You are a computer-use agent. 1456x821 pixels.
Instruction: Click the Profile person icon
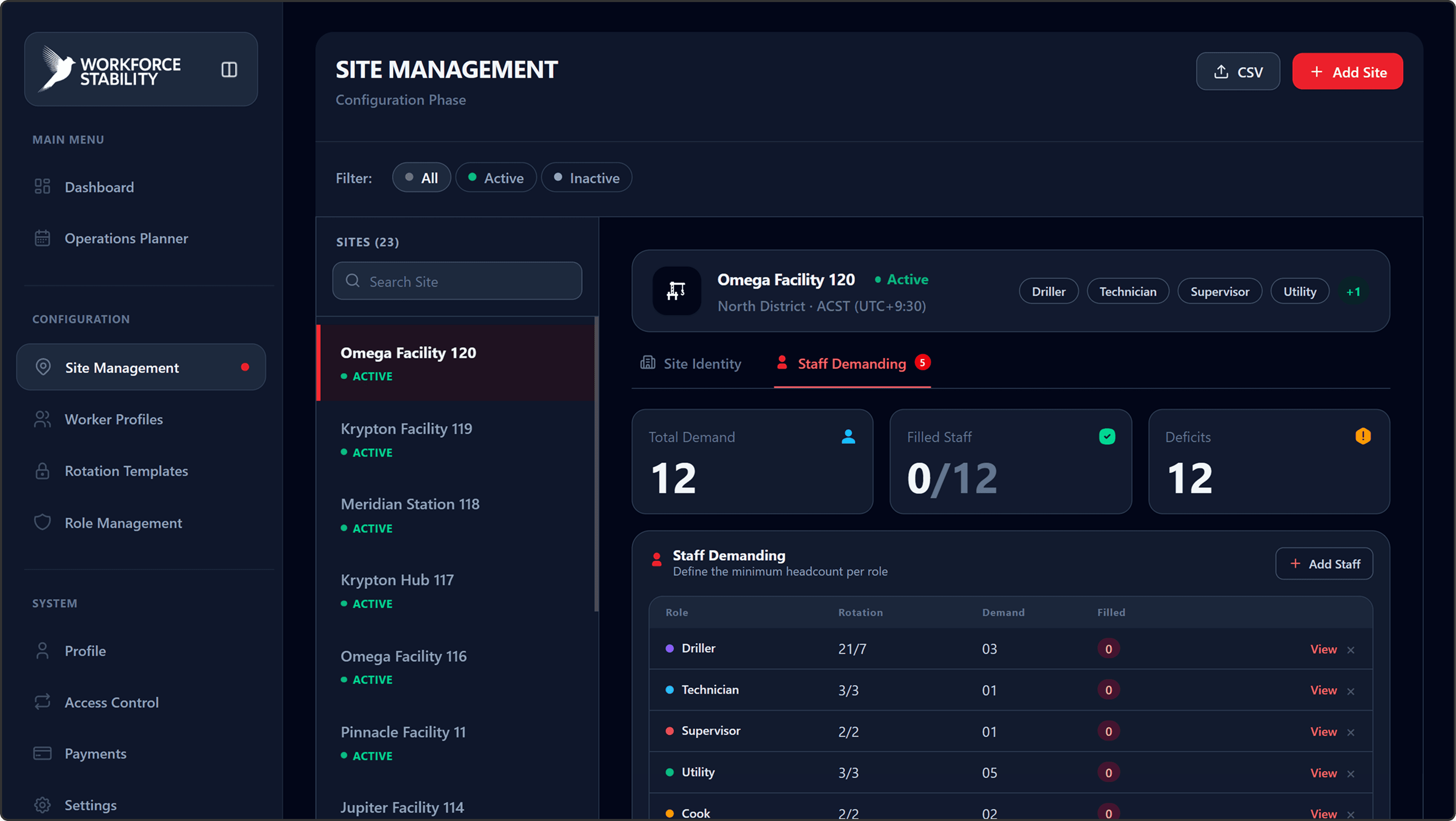tap(43, 650)
